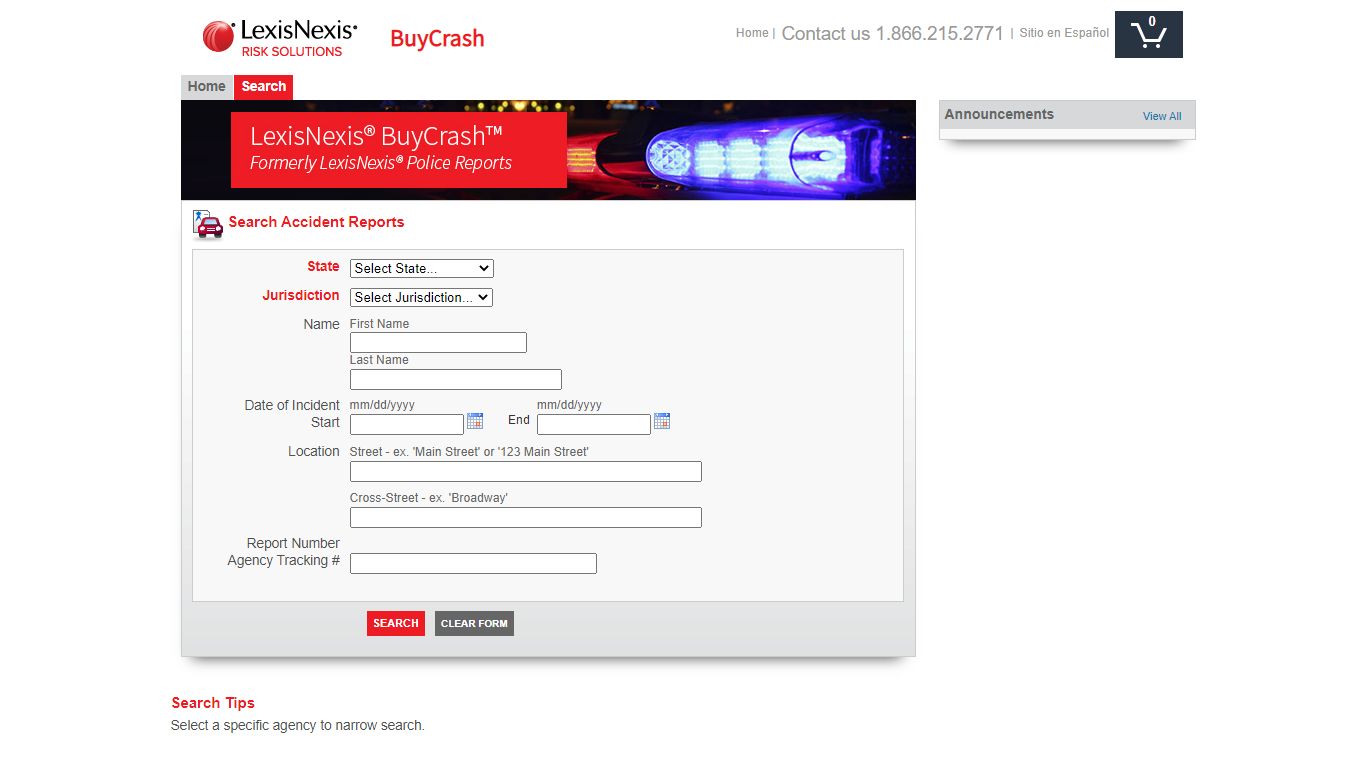Viewport: 1366px width, 768px height.
Task: Click the Search Tips heading
Action: [213, 703]
